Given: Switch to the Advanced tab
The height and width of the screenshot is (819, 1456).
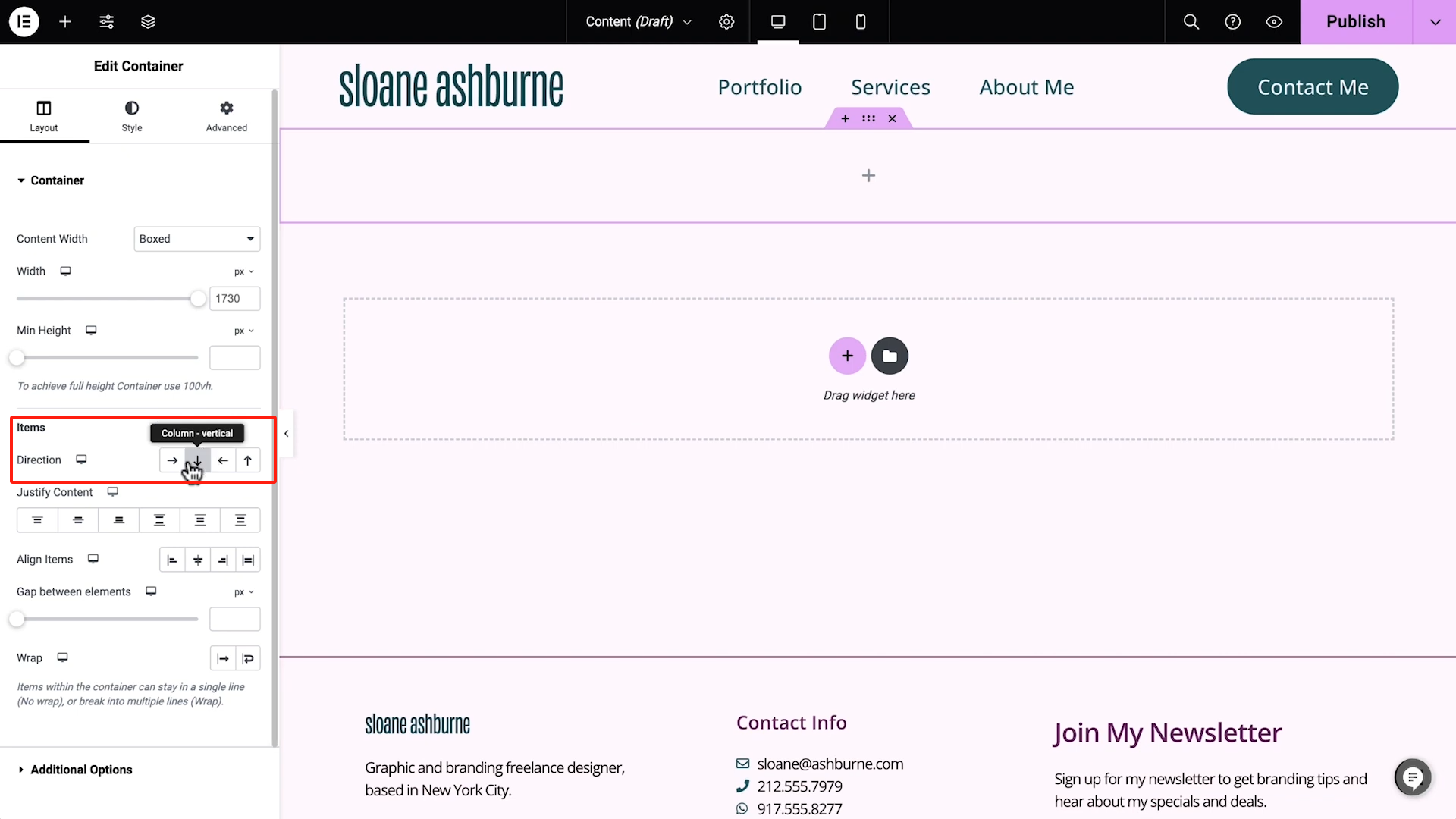Looking at the screenshot, I should pos(226,116).
